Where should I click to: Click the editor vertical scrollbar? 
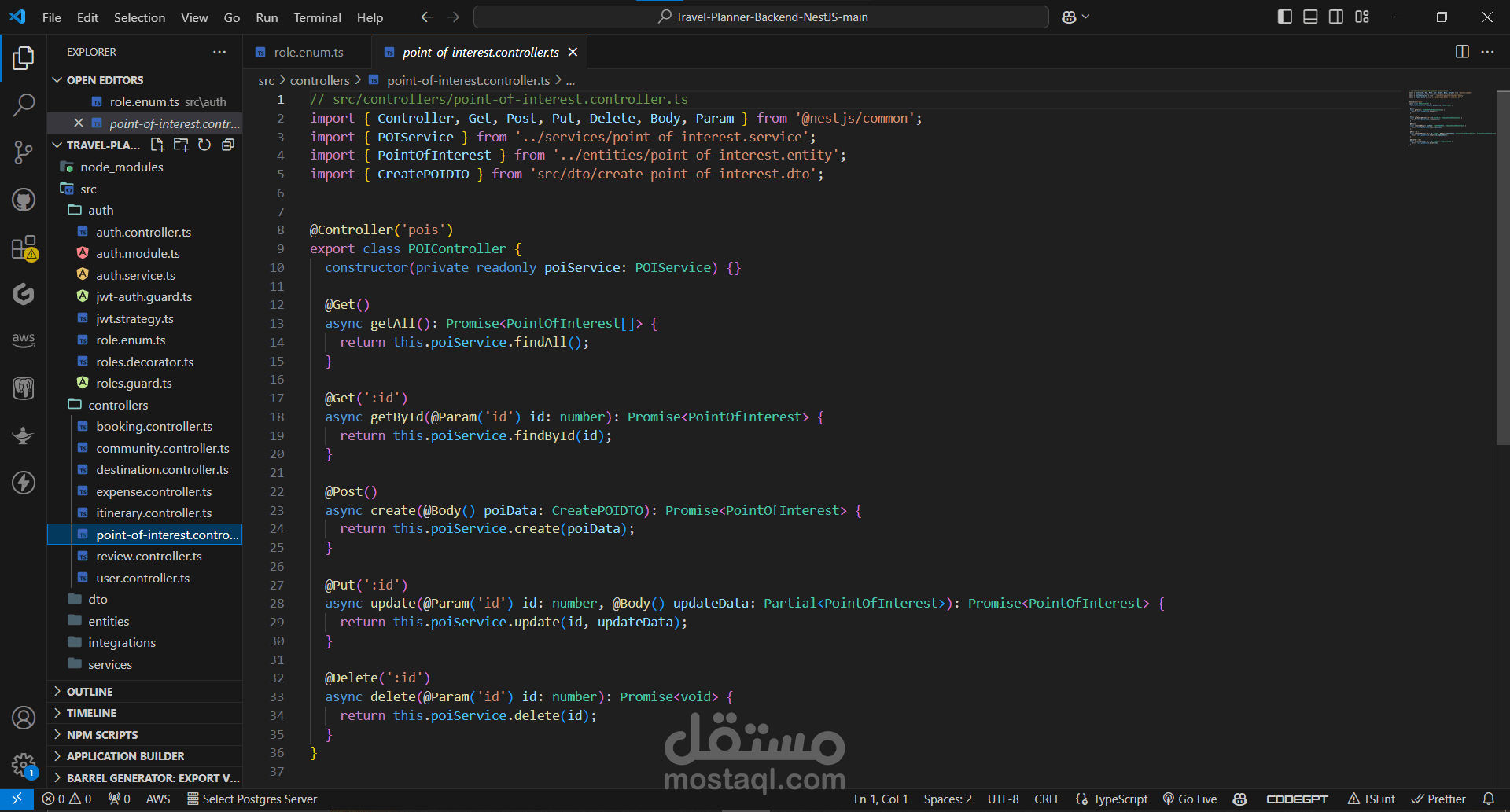[x=1503, y=267]
